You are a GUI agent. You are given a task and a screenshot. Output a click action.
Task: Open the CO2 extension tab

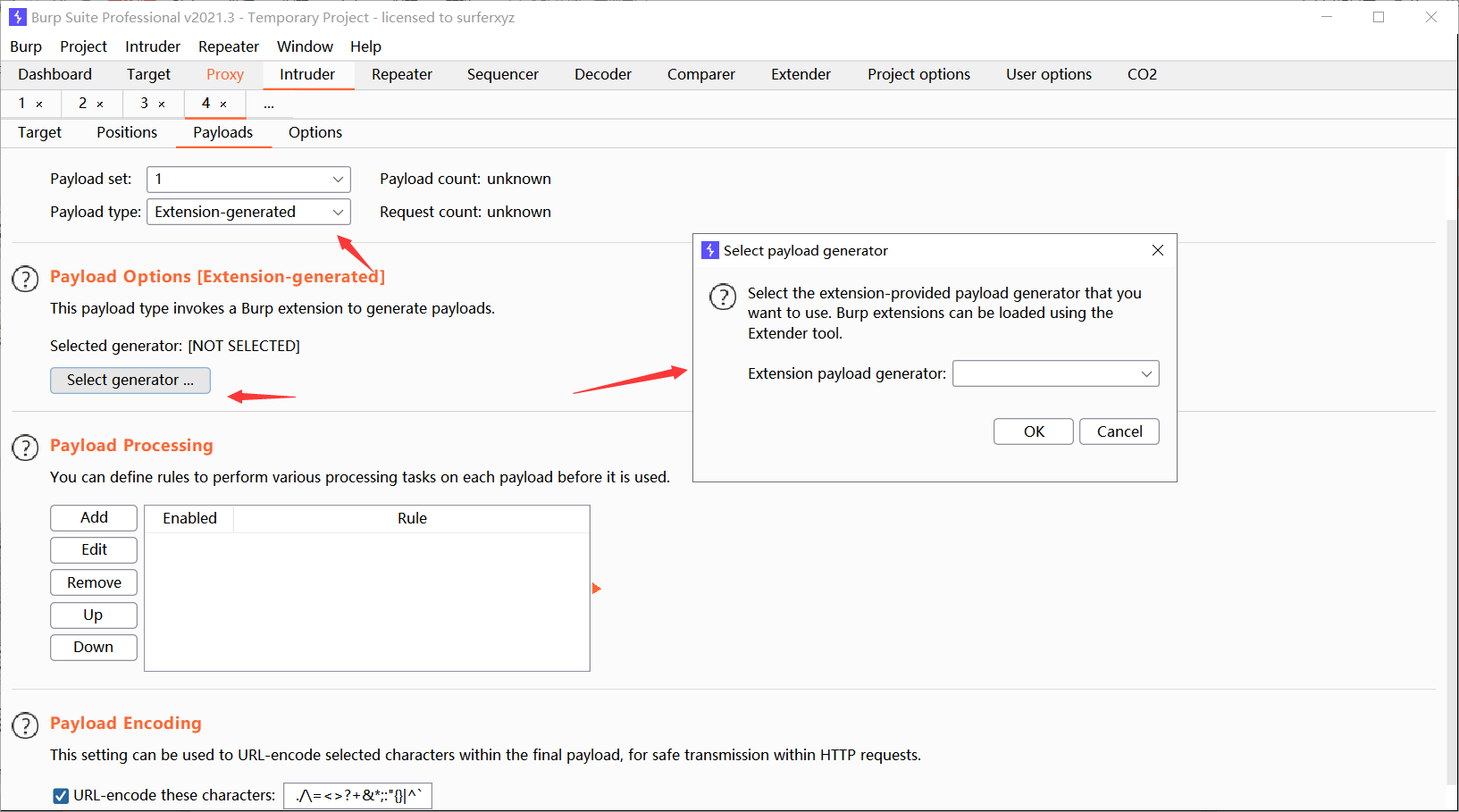[1142, 74]
